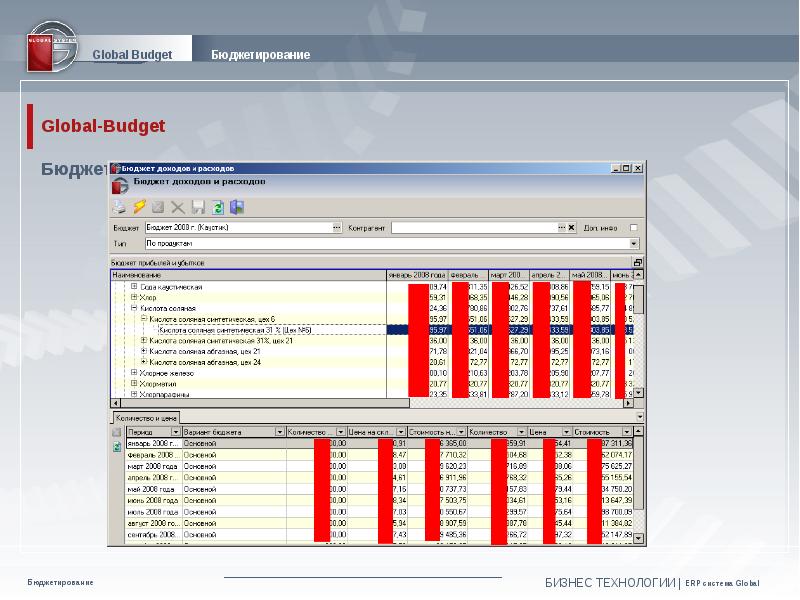Toggle the Доп. инфо checkbox
The image size is (800, 600).
633,228
